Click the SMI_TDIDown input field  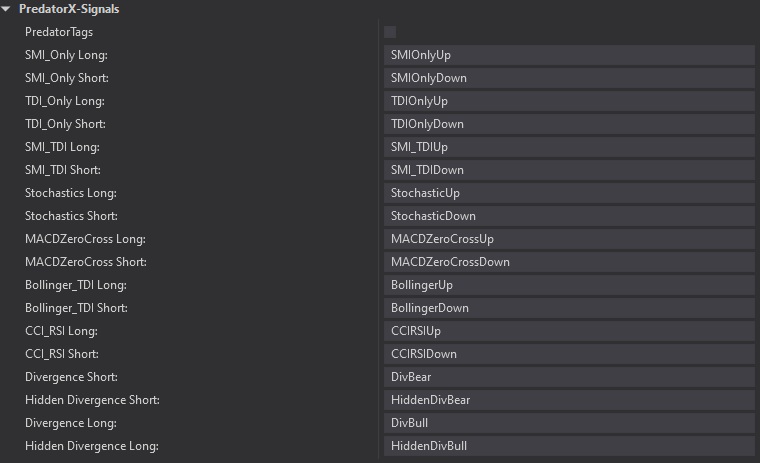(568, 170)
